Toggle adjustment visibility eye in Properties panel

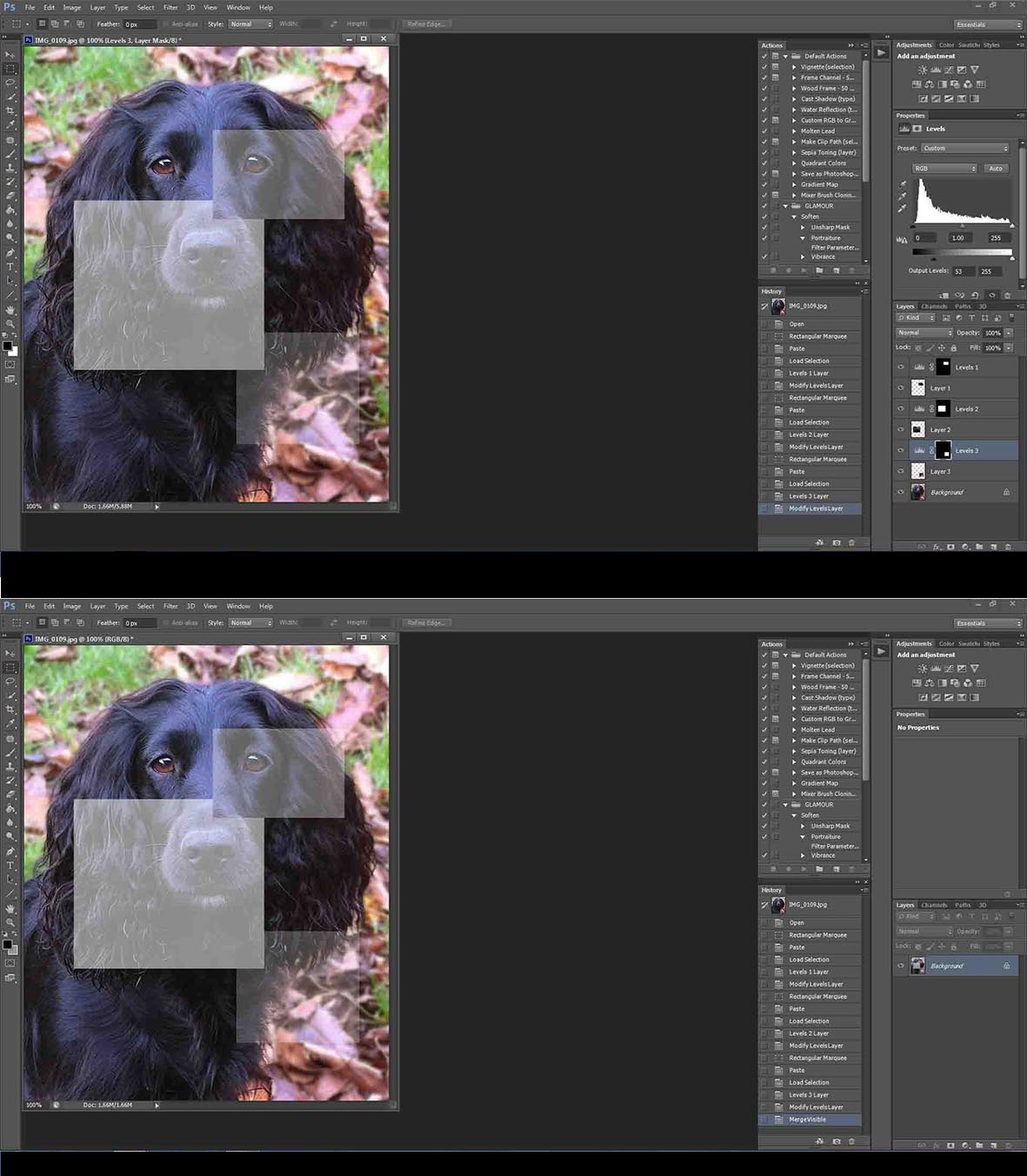(992, 295)
